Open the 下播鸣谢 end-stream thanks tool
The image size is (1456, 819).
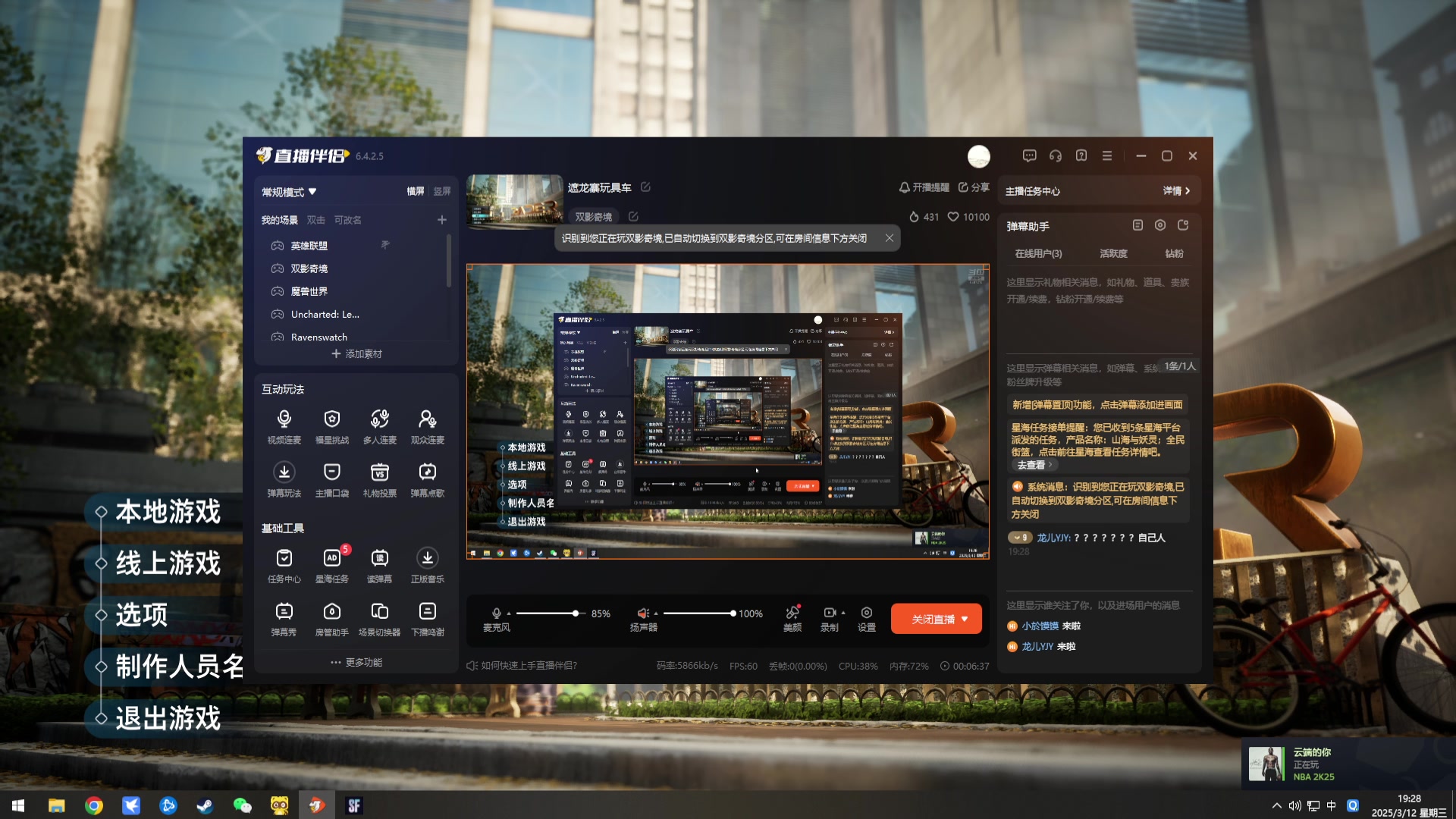coord(427,619)
